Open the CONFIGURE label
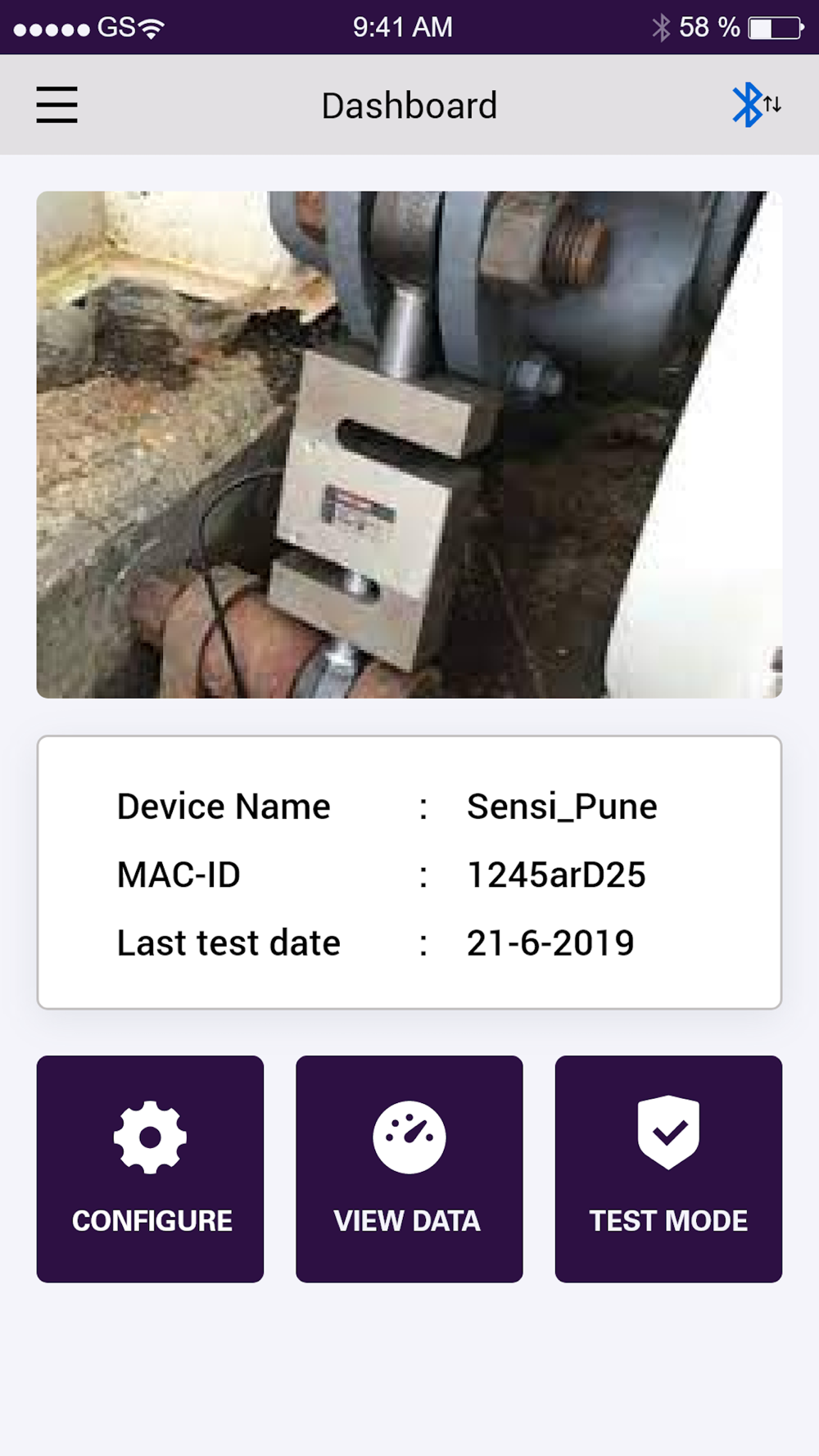 pos(152,1221)
